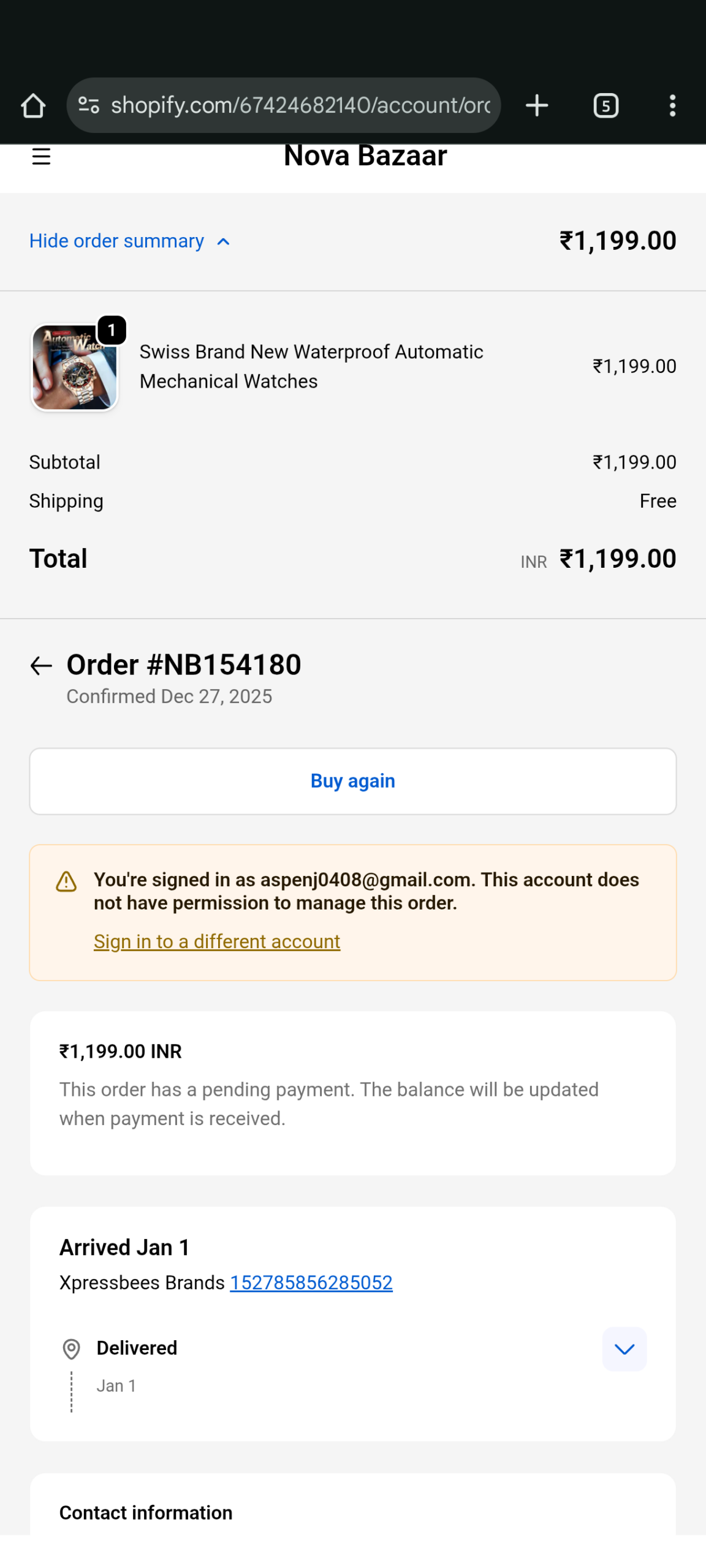Go back using arrow beside Order #NB154180
The height and width of the screenshot is (1568, 706).
[x=41, y=665]
